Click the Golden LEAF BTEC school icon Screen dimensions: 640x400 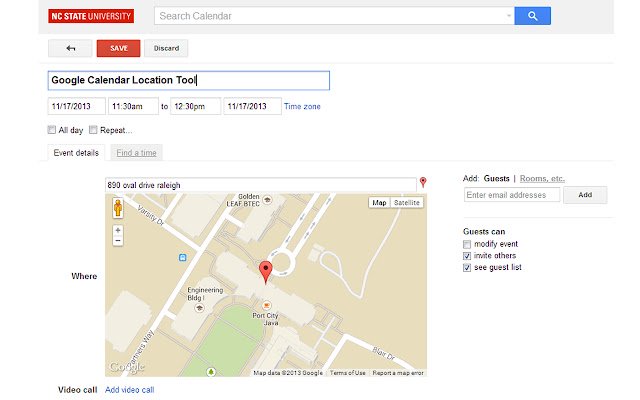(x=267, y=200)
